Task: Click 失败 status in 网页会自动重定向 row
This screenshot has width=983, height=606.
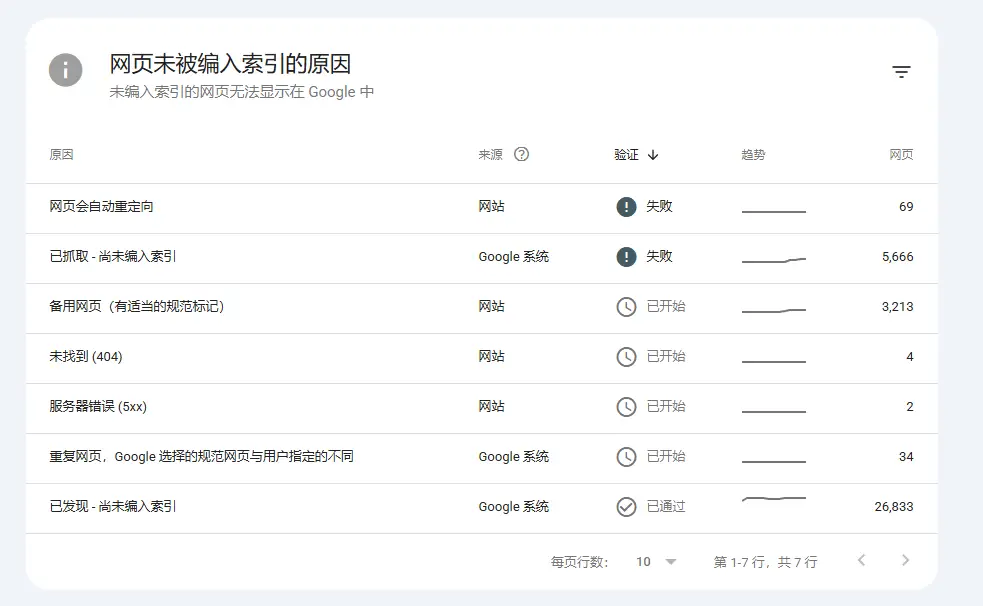Action: pyautogui.click(x=659, y=206)
